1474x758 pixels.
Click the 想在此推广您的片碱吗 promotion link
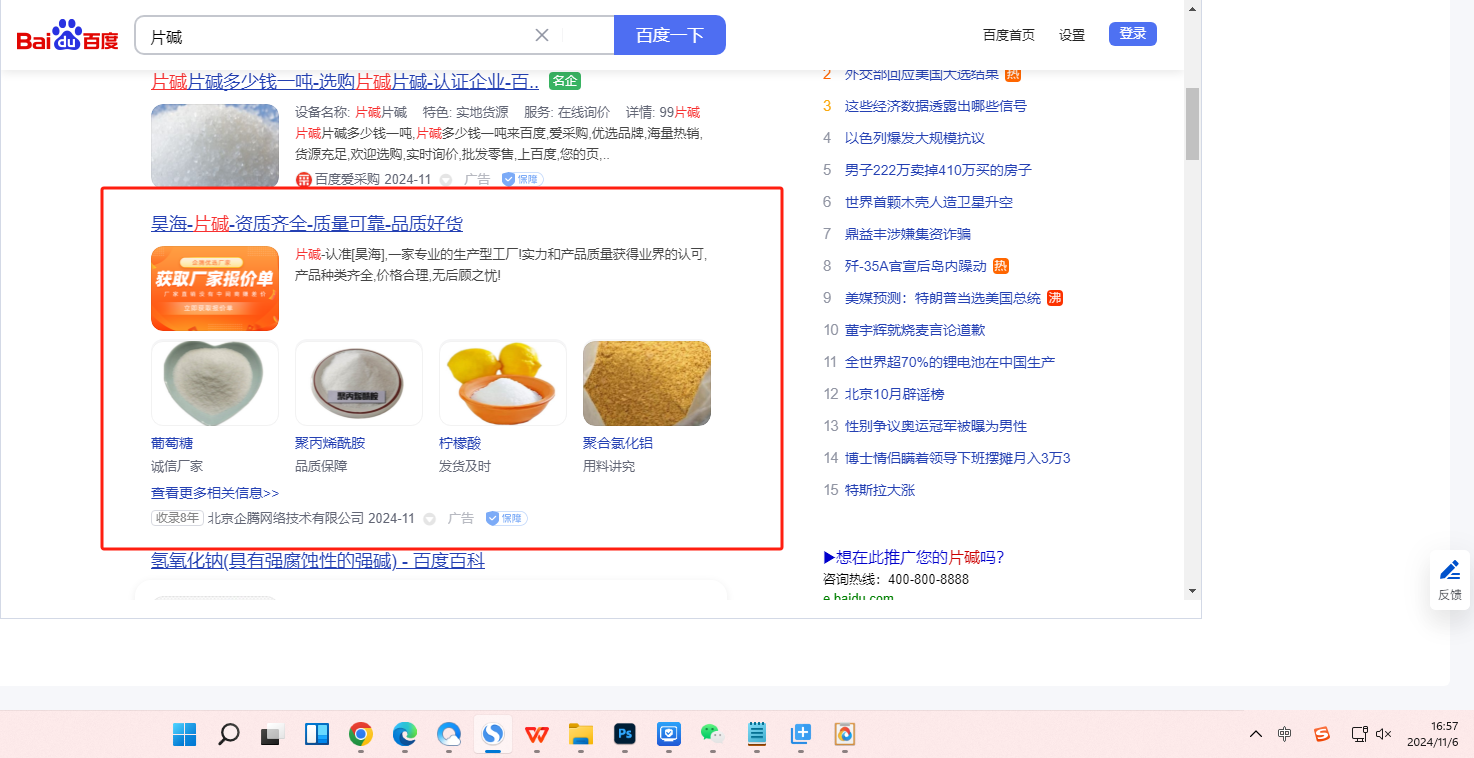[914, 558]
